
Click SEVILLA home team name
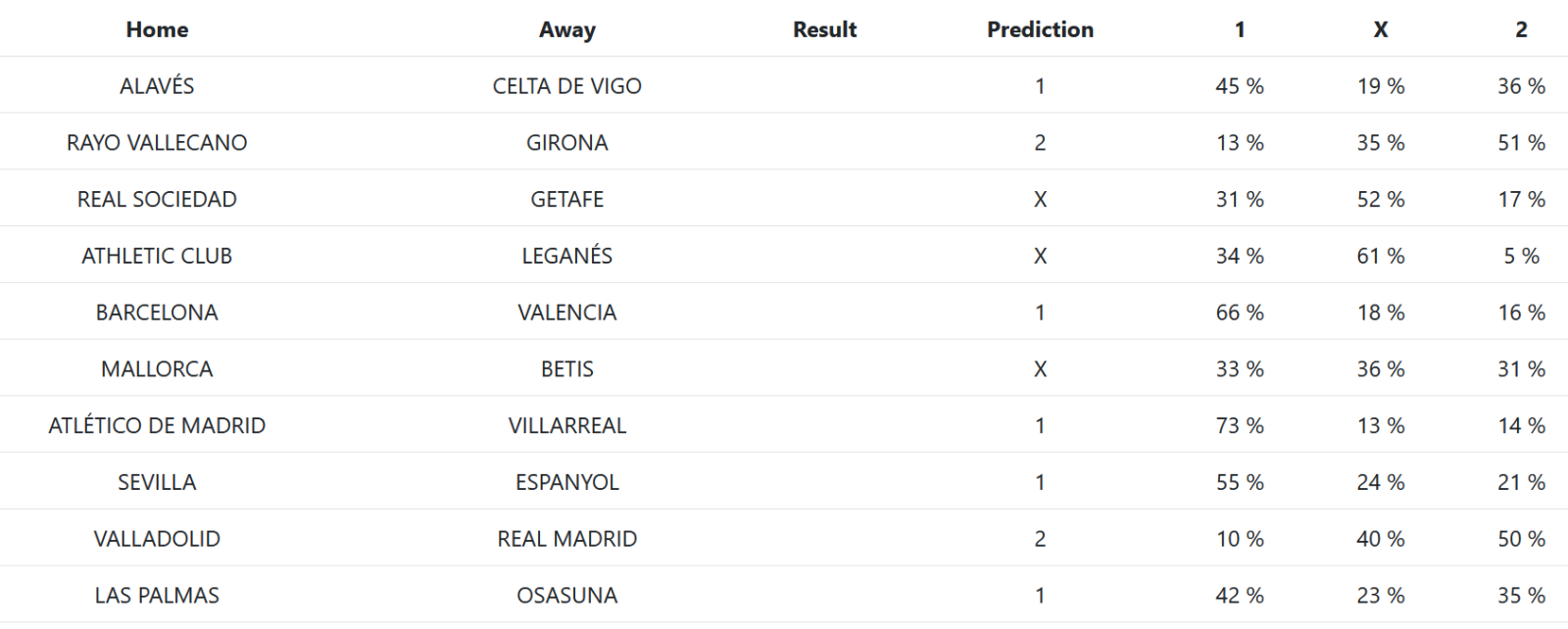(x=157, y=482)
